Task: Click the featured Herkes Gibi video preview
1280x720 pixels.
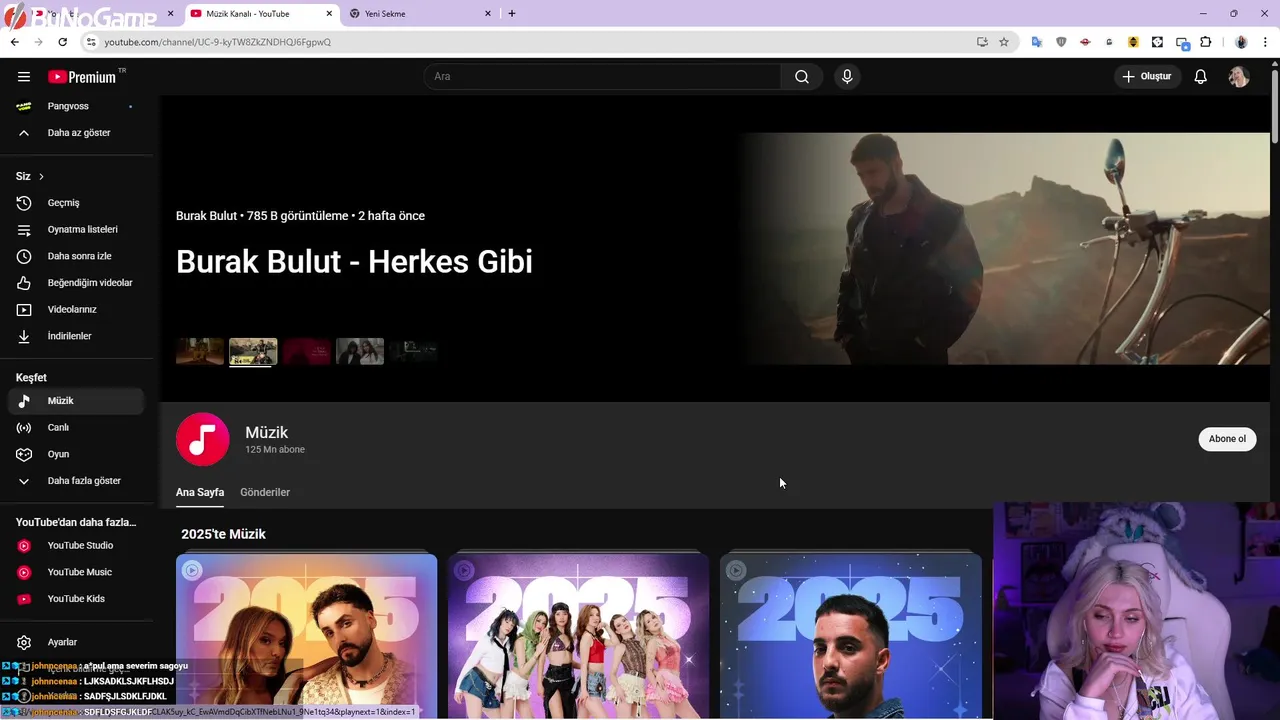Action: [x=1006, y=249]
